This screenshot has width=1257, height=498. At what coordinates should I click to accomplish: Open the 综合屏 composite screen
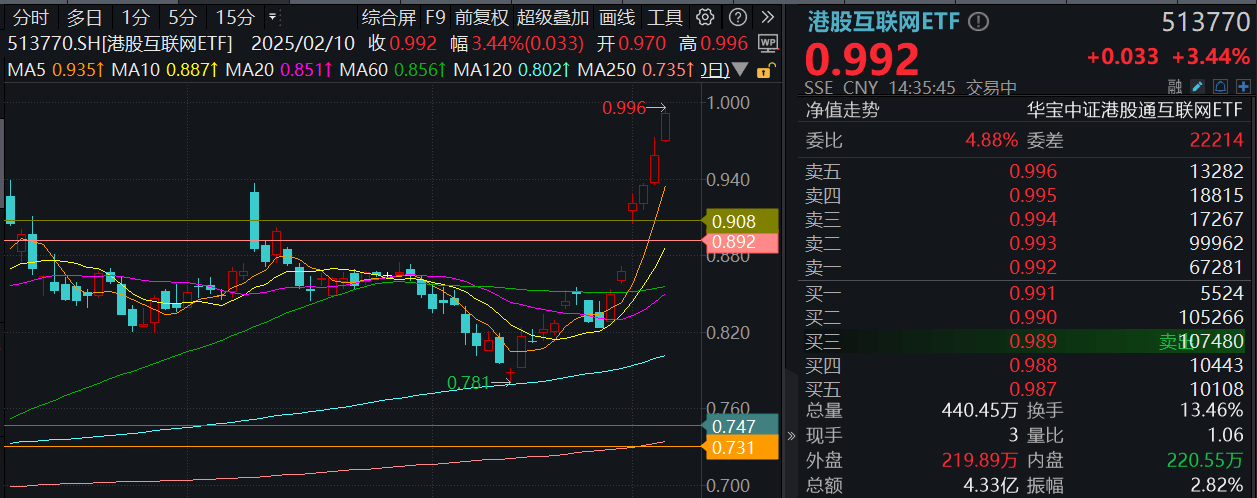pyautogui.click(x=388, y=17)
